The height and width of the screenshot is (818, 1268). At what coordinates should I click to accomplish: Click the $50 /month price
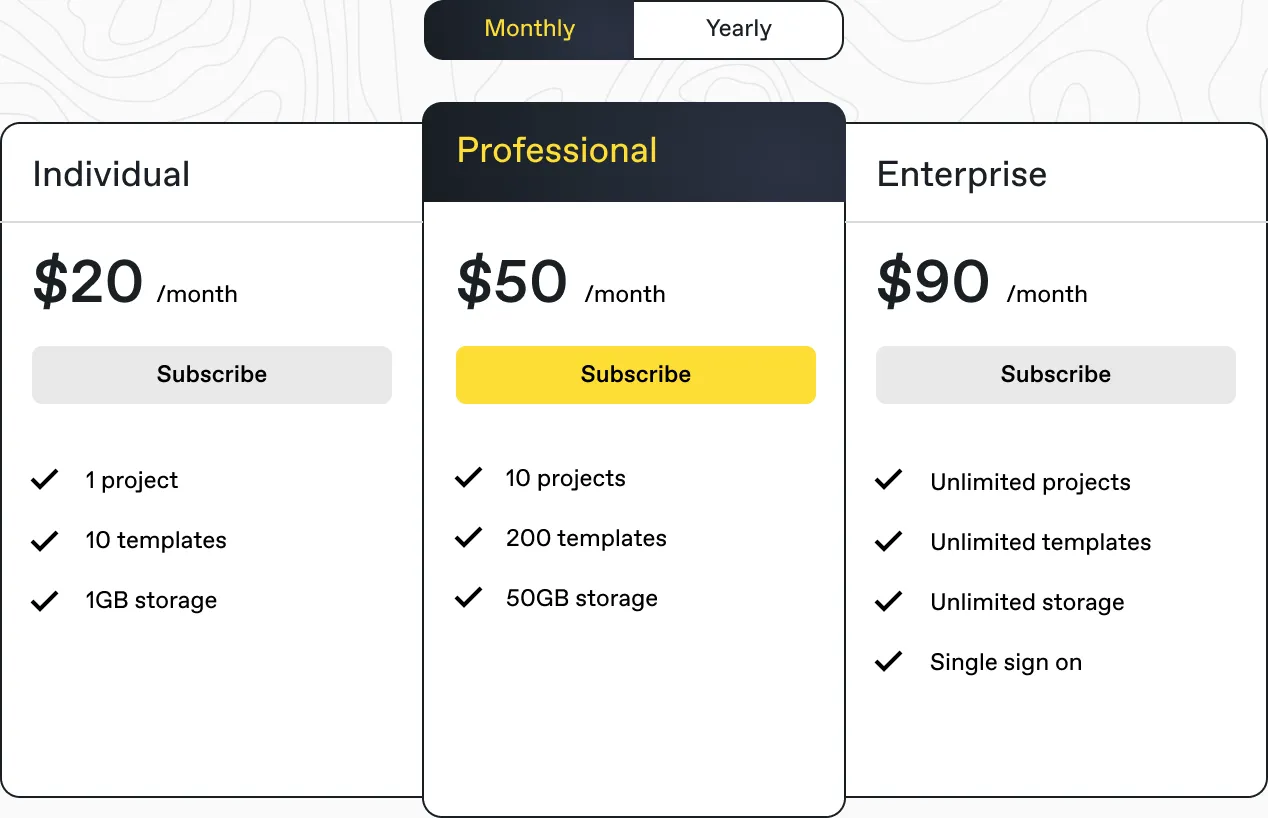pos(561,283)
